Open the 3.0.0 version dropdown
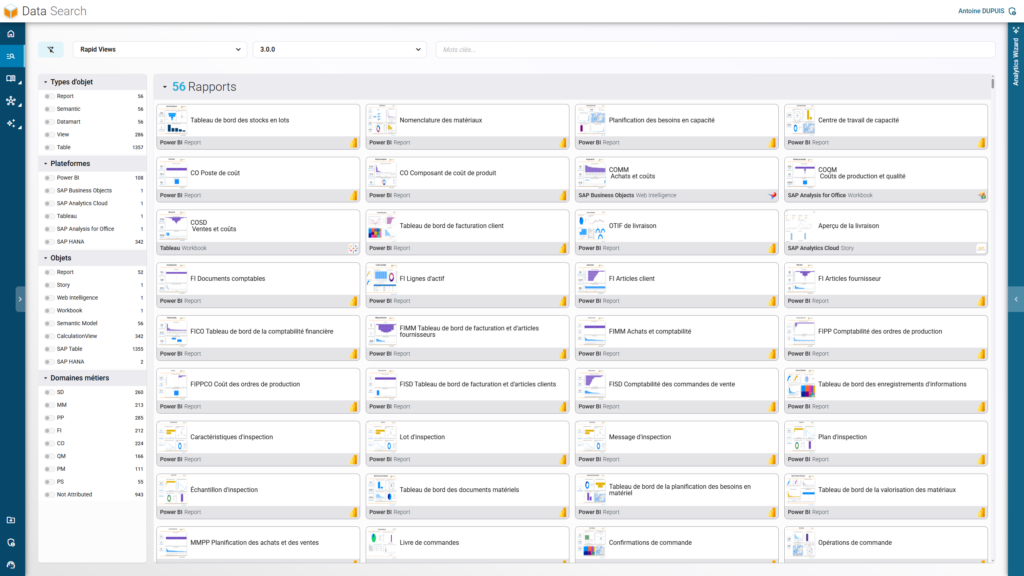Screen dimensions: 1024x576 [340, 47]
